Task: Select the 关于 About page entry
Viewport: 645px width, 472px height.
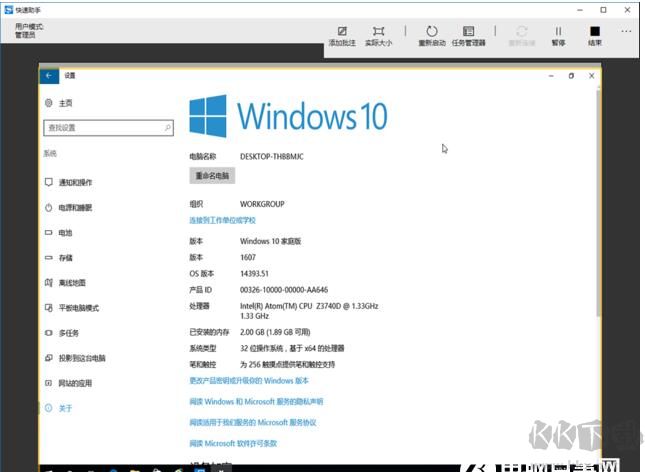Action: (x=58, y=408)
